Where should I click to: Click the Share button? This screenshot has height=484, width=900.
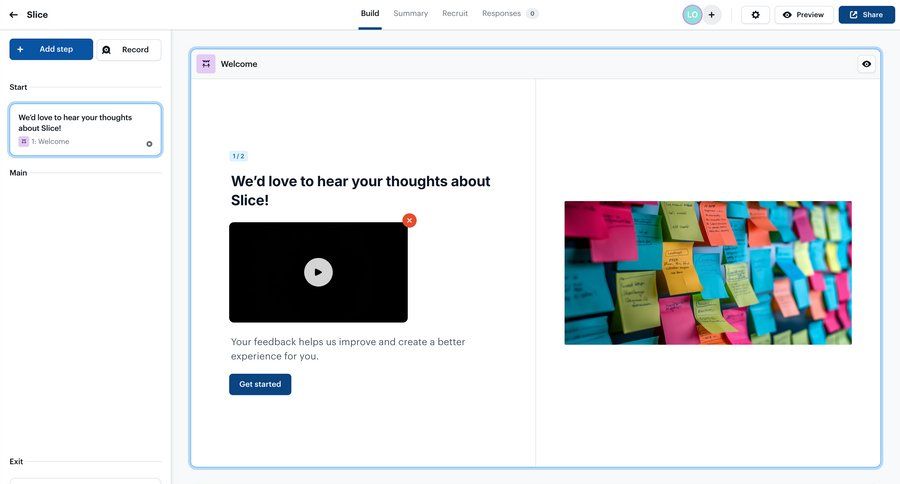pos(866,15)
